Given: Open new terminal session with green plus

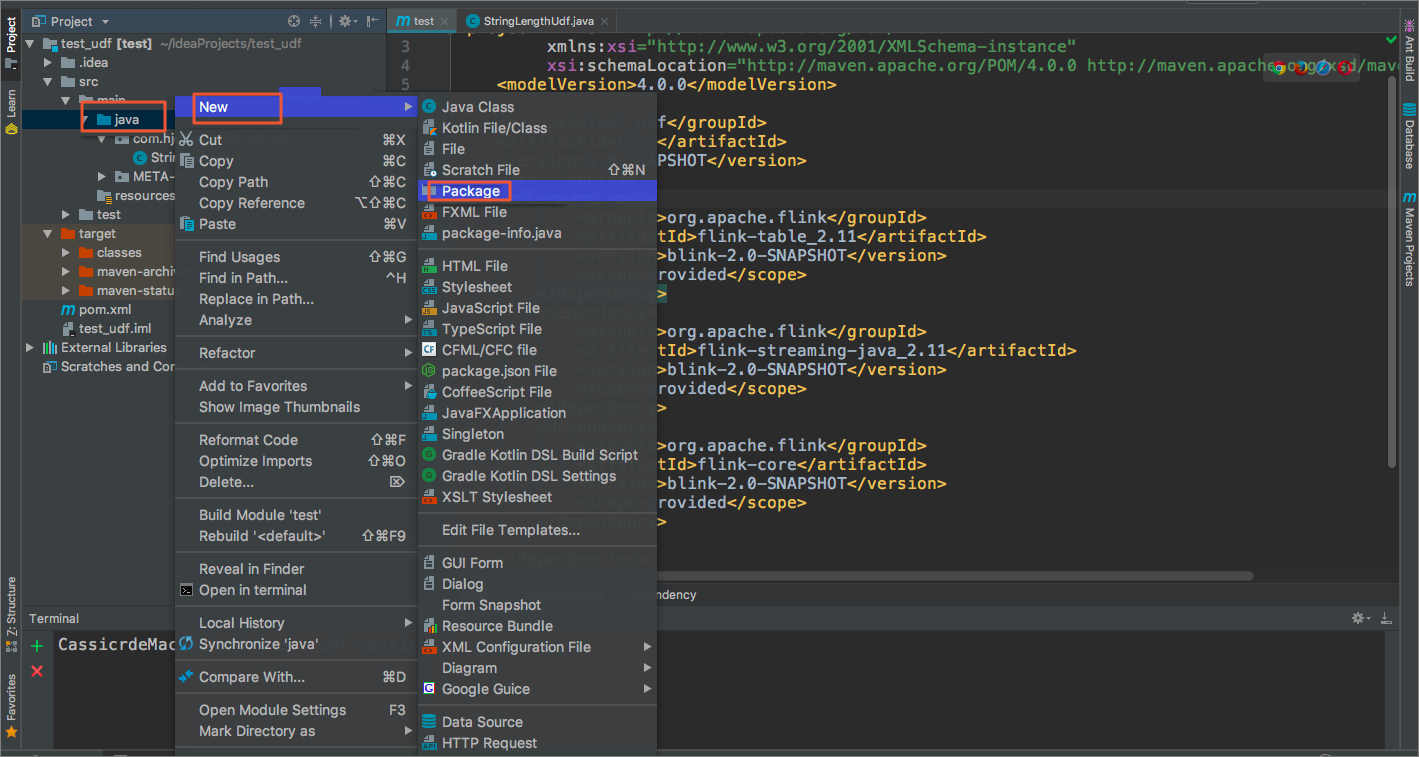Looking at the screenshot, I should 37,646.
